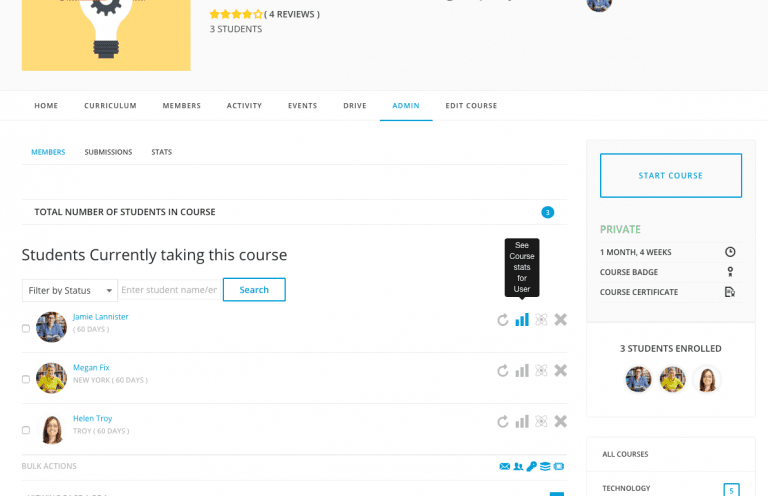Click atom-shaped activity icon in Helen Troy's row
Viewport: 768px width, 496px height.
coord(541,422)
